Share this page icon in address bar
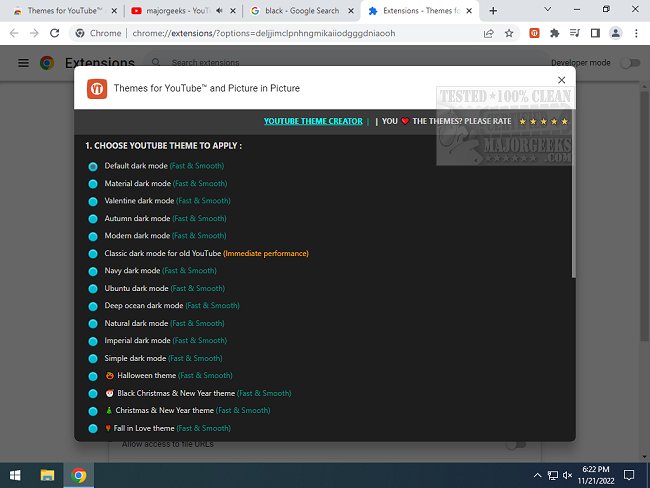650x488 pixels. point(489,33)
